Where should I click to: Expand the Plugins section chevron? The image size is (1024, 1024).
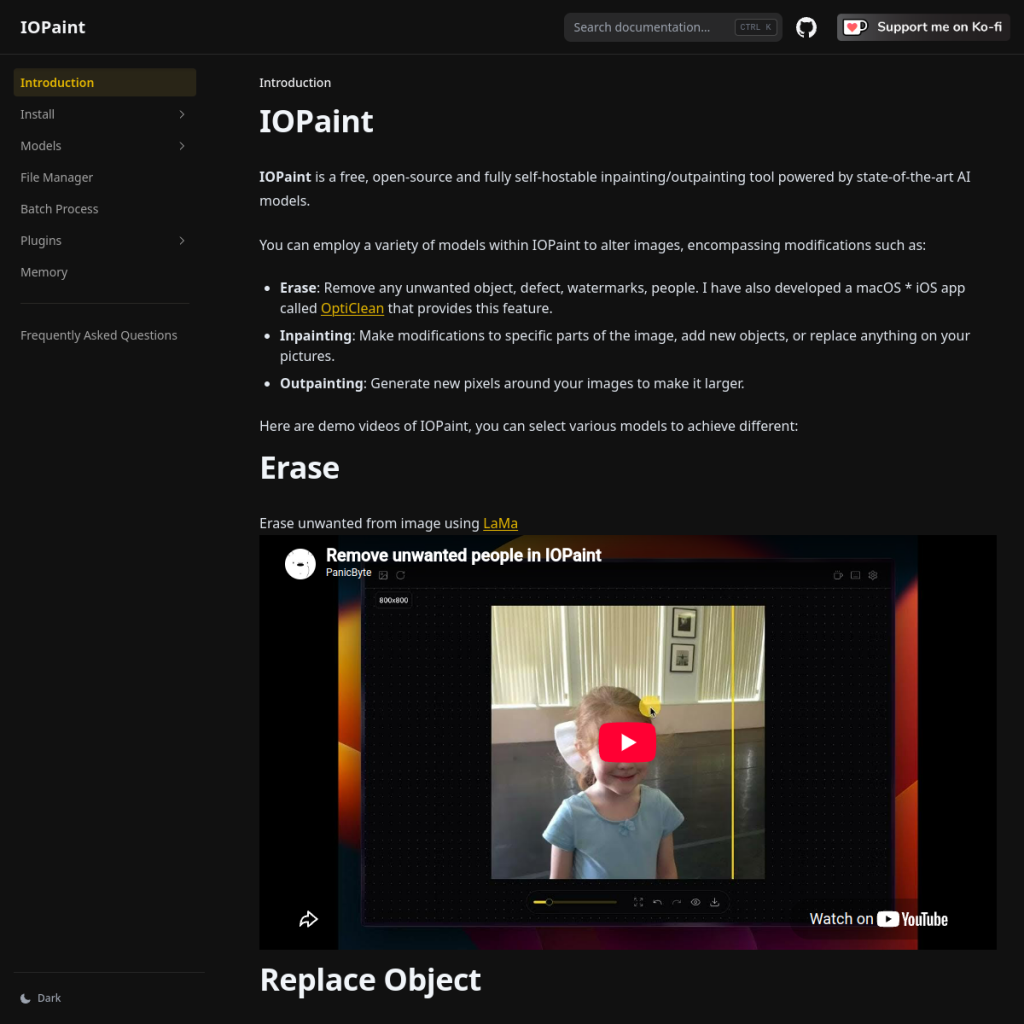[x=182, y=240]
